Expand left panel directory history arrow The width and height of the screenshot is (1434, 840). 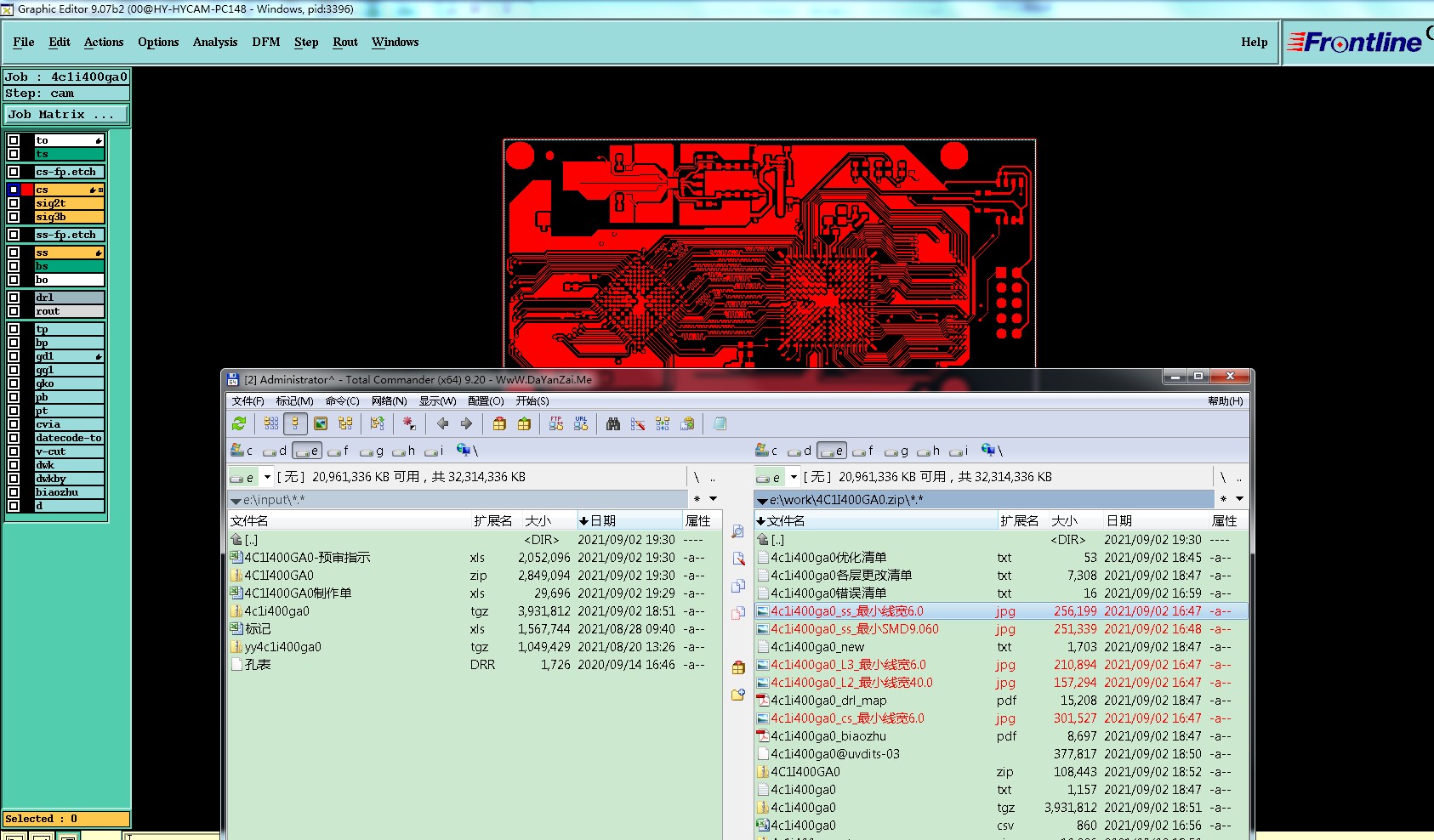[713, 499]
